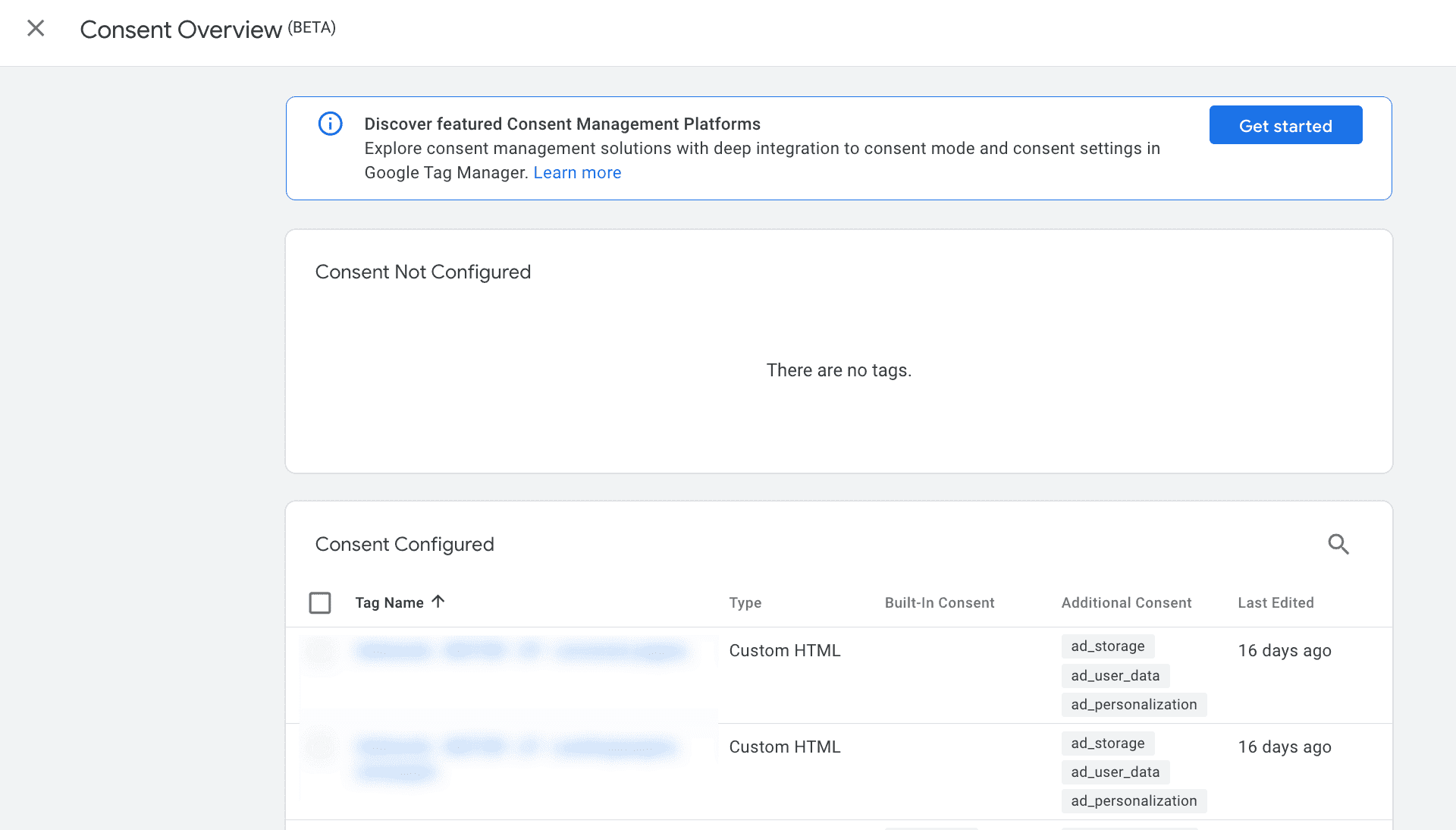Close the Consent Overview panel
The width and height of the screenshot is (1456, 830).
(36, 28)
